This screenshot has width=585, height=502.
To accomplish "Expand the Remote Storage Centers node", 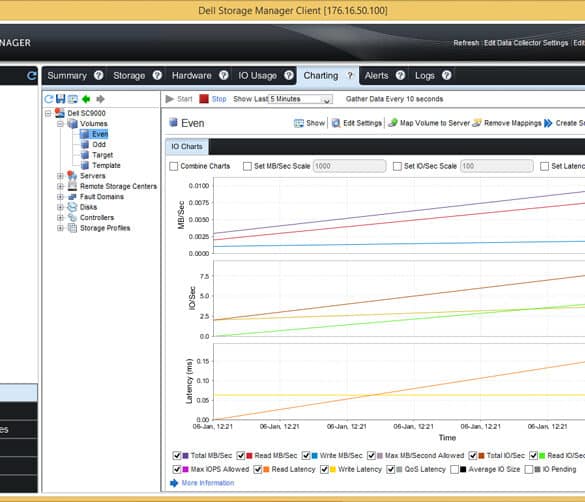I will coord(60,186).
